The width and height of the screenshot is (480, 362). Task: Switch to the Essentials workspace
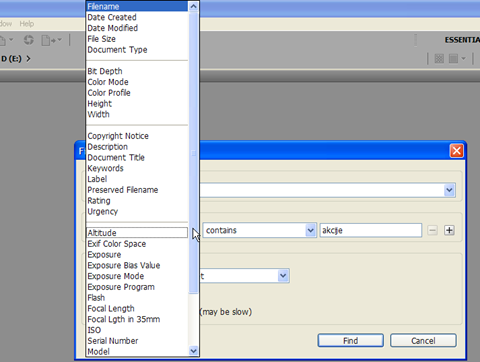[x=462, y=40]
